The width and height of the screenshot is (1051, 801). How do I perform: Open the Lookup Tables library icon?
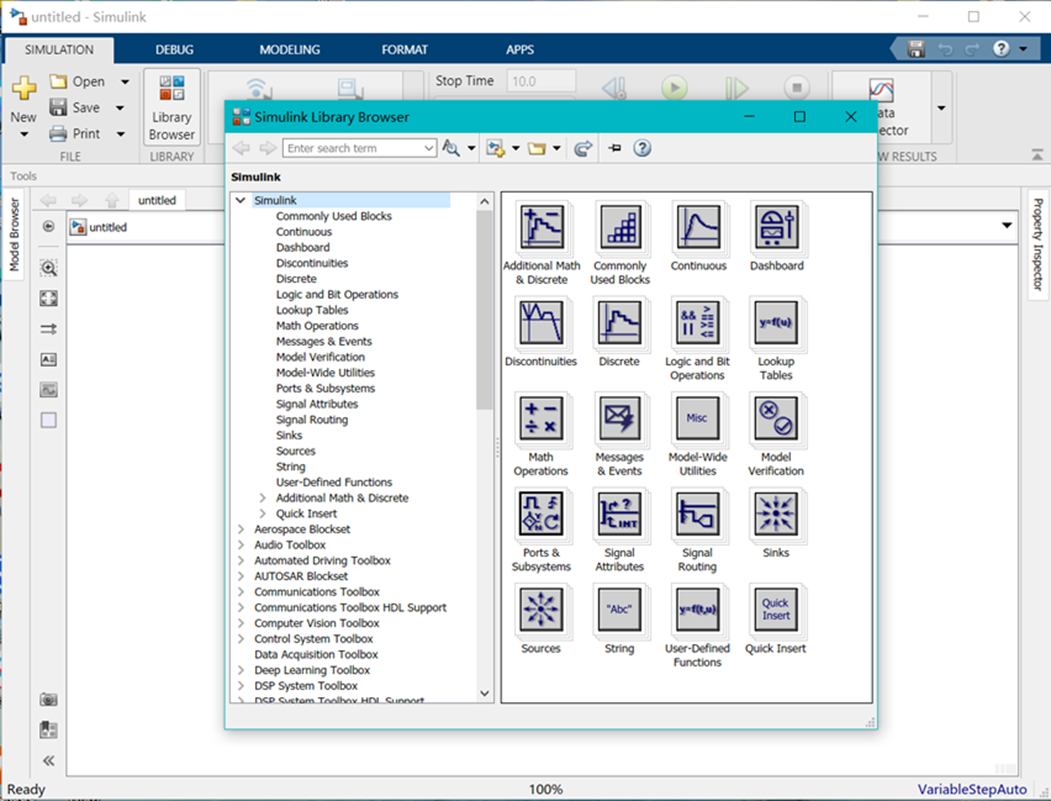(776, 323)
